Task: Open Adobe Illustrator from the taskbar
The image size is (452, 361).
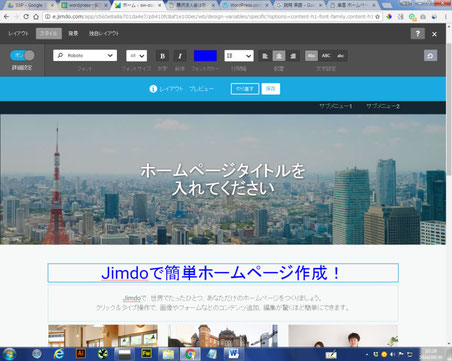Action: [81, 353]
